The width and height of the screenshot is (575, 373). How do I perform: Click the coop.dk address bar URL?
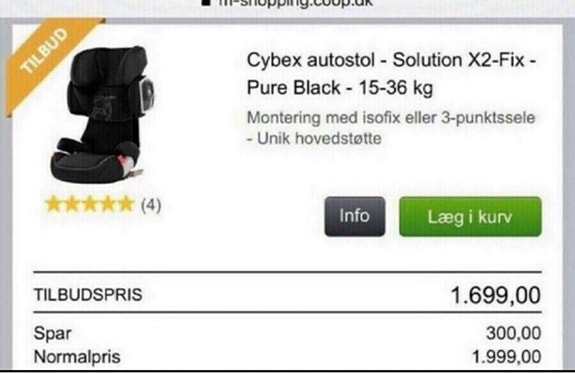pyautogui.click(x=296, y=3)
